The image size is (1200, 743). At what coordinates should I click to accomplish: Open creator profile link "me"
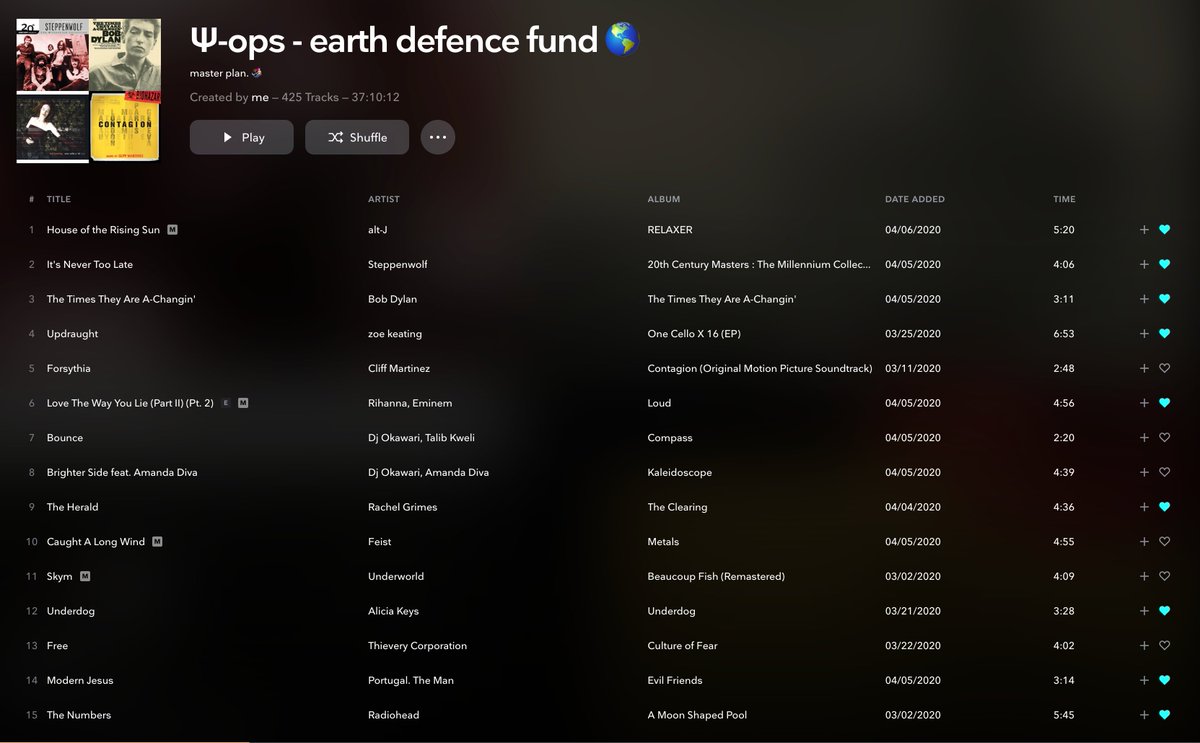(x=260, y=97)
